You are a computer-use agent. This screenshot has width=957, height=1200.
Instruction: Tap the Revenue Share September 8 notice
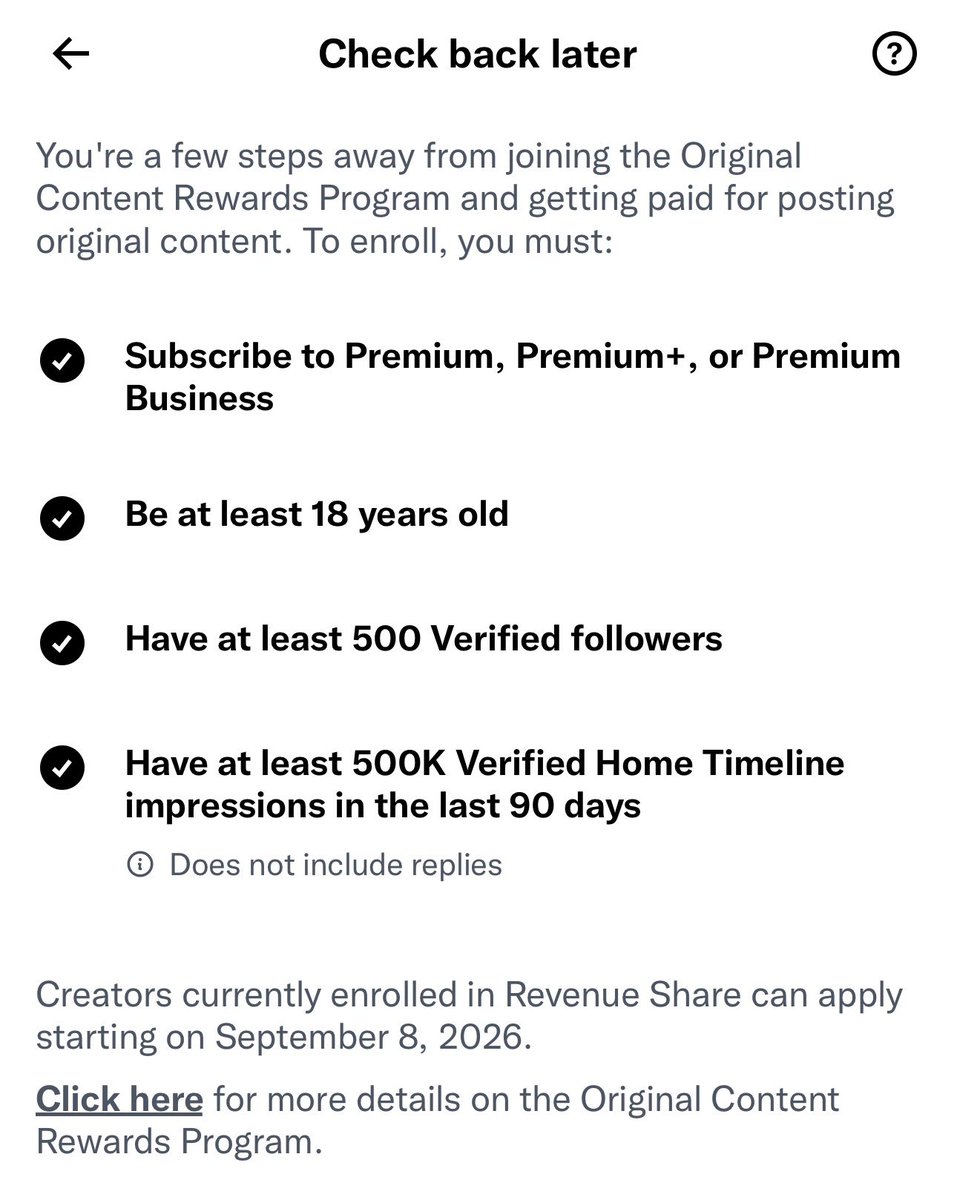click(x=469, y=1016)
